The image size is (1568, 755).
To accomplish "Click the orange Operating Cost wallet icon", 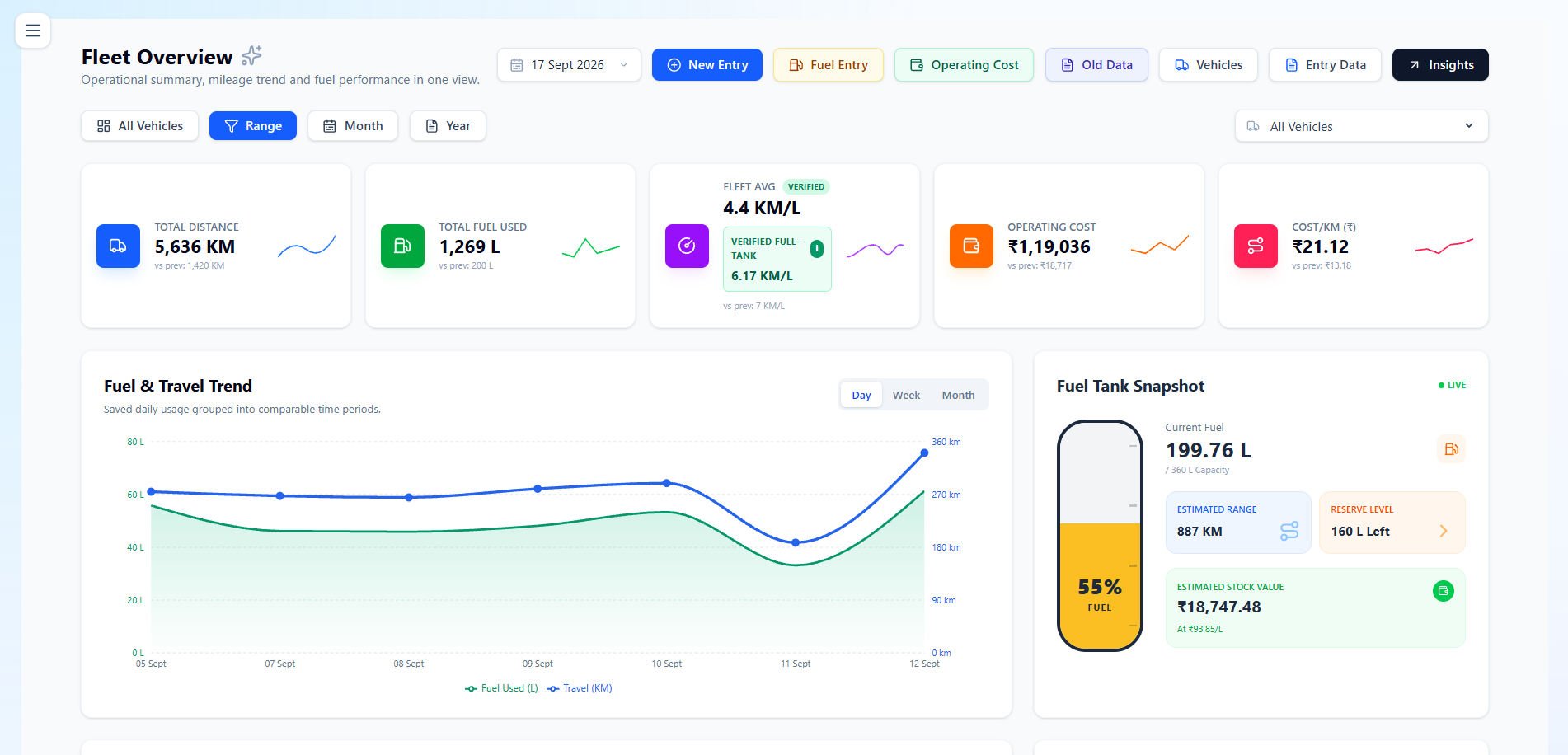I will pyautogui.click(x=971, y=246).
